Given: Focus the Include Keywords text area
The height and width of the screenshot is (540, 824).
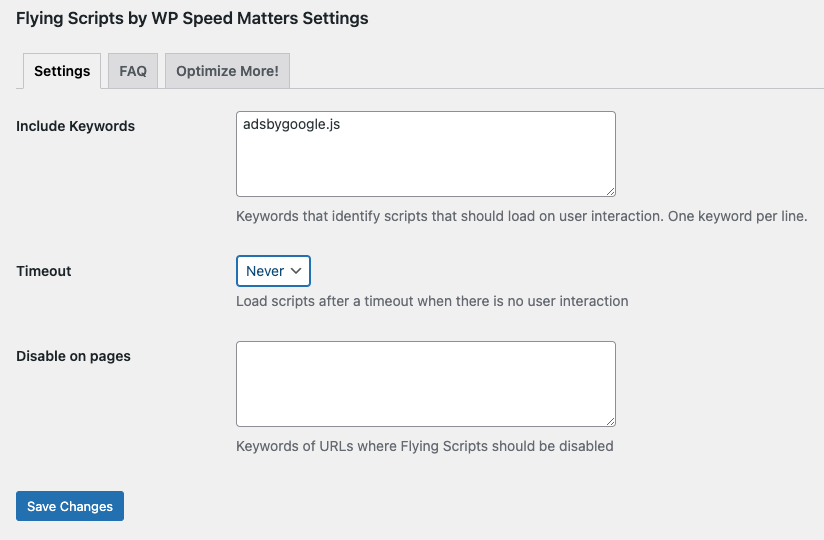Looking at the screenshot, I should coord(426,154).
